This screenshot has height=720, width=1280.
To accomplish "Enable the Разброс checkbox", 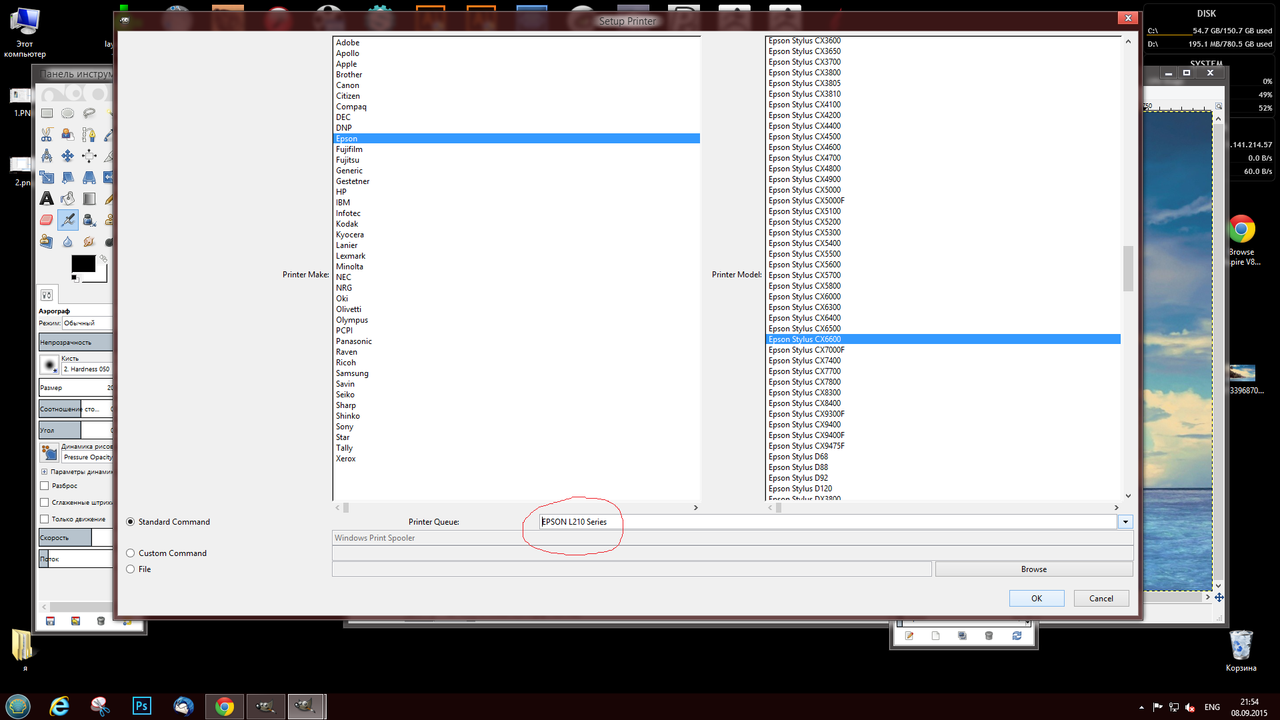I will pos(44,485).
